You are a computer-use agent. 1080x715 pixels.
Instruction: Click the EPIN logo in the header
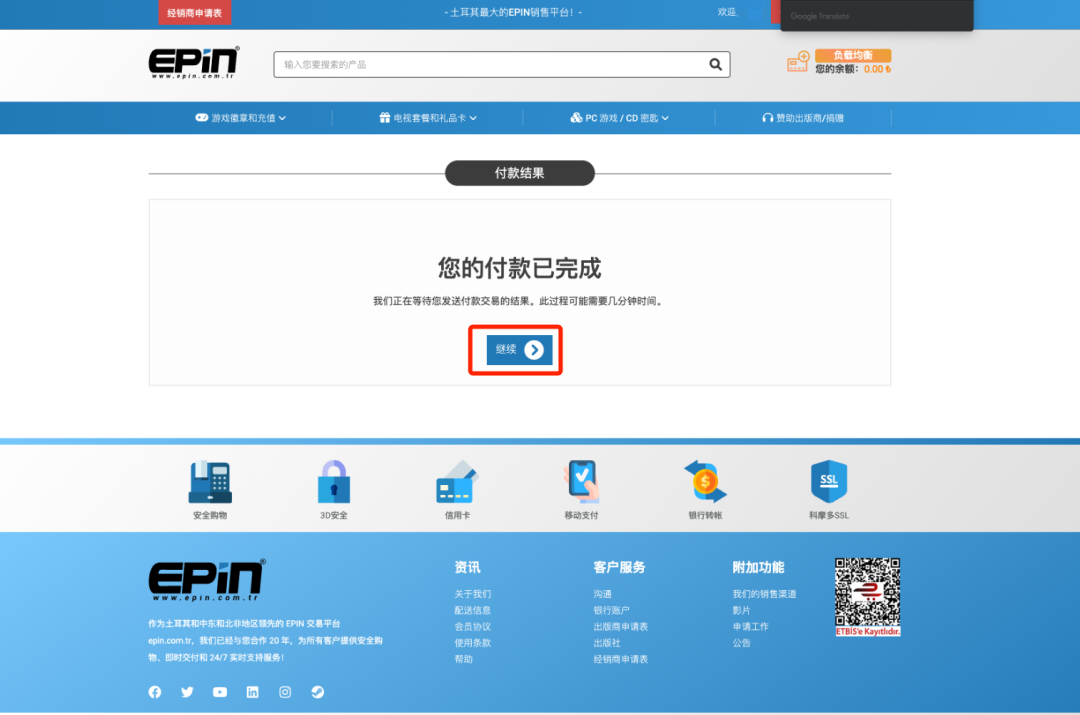coord(194,63)
